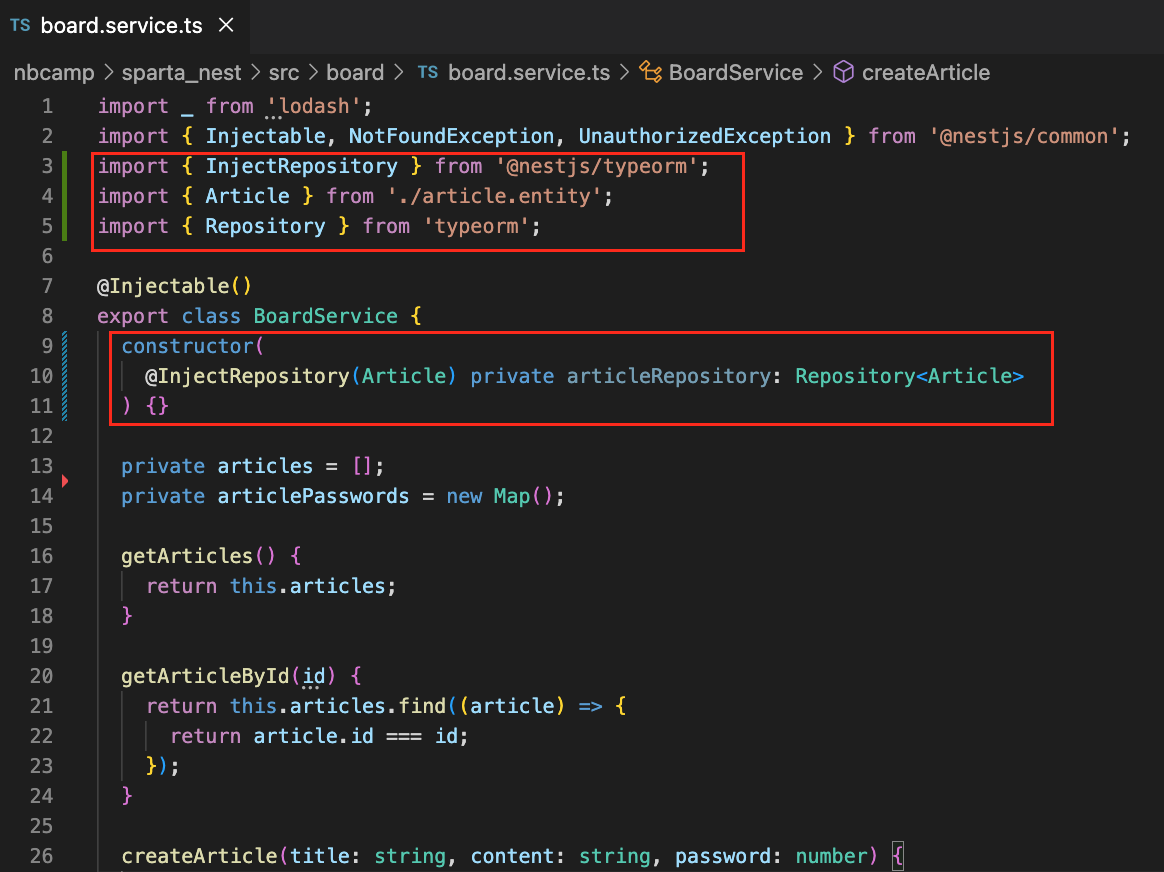Open the src breadcrumb dropdown

coord(285,72)
